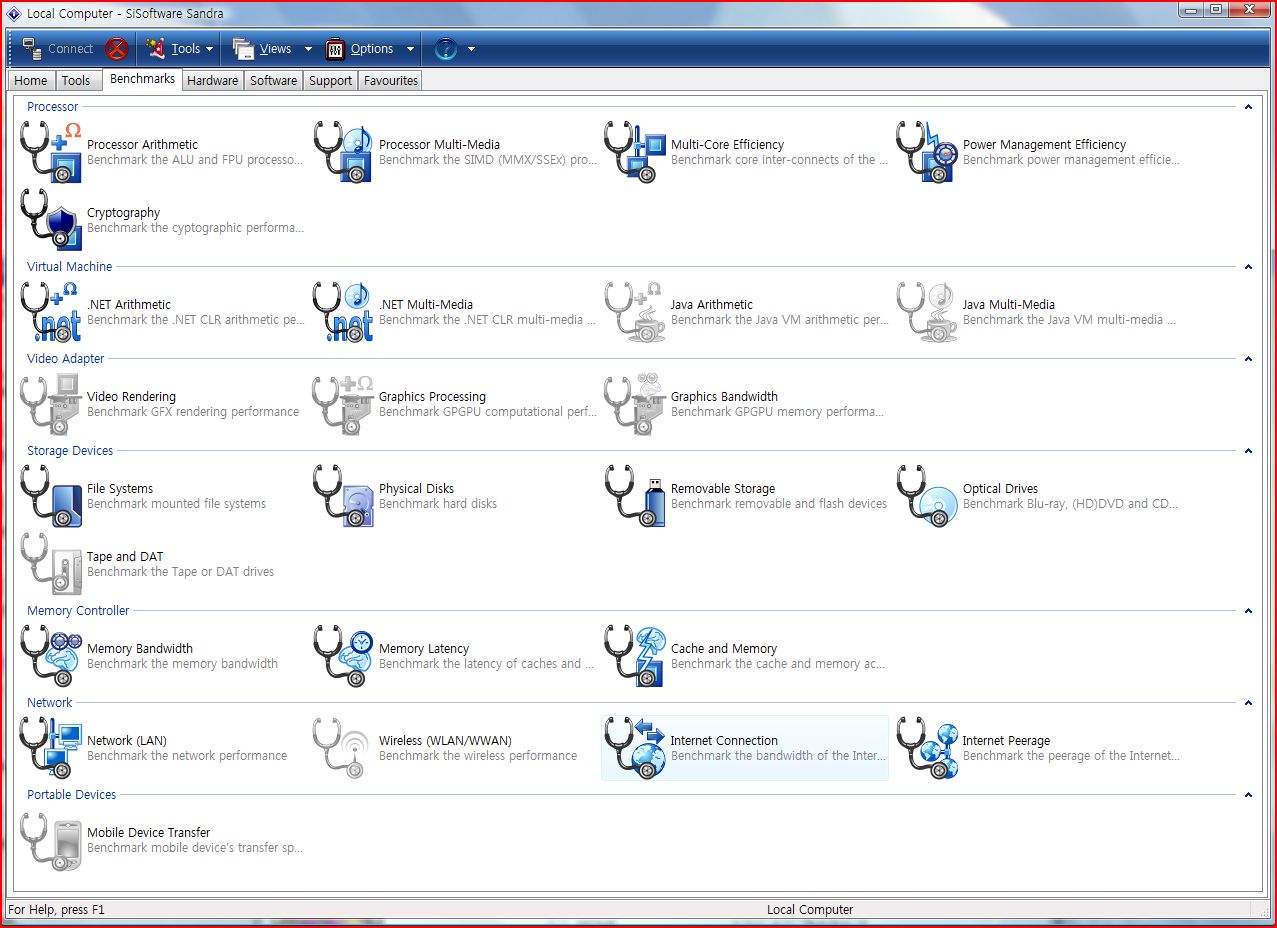Open the Power Management Efficiency icon

(x=927, y=152)
